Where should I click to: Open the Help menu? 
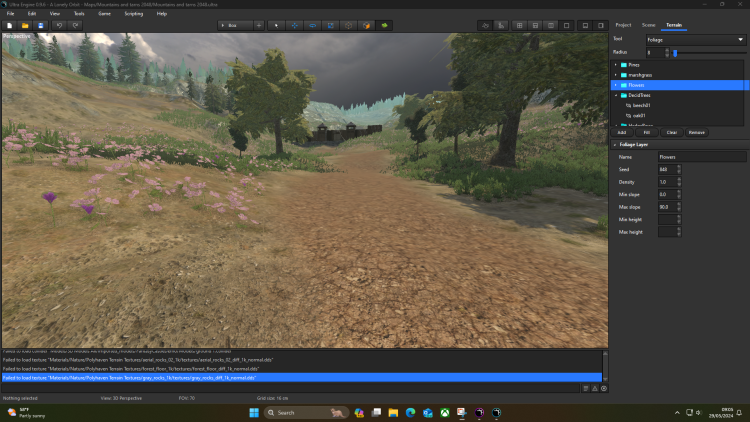[x=162, y=13]
